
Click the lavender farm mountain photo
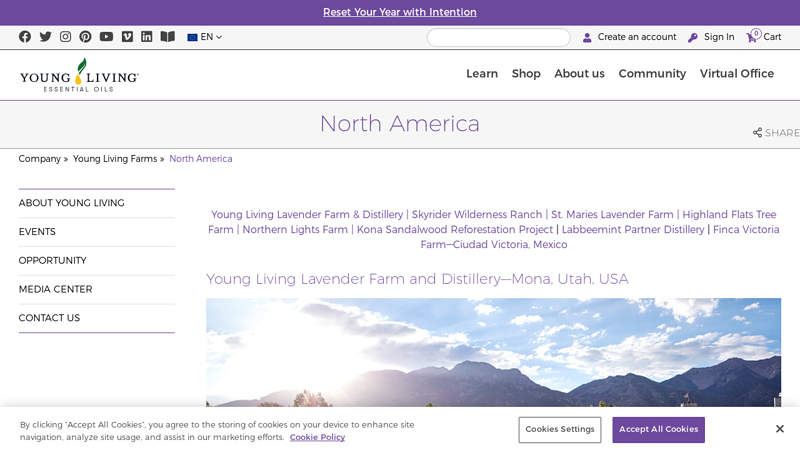point(493,352)
